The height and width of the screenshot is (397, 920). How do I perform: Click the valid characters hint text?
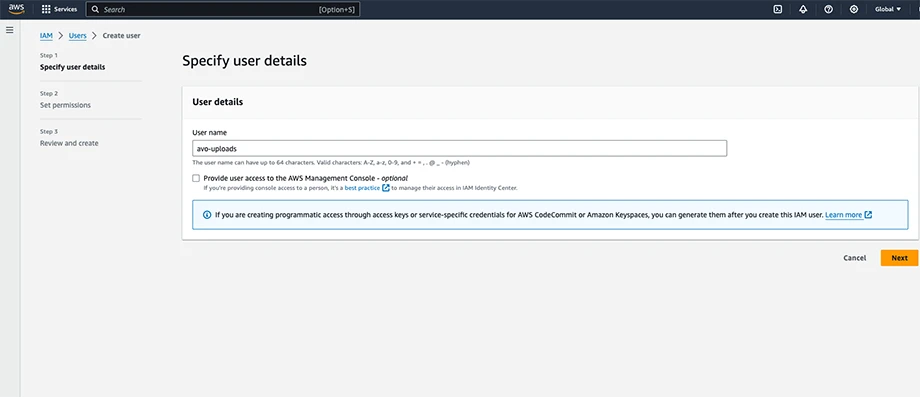(330, 162)
